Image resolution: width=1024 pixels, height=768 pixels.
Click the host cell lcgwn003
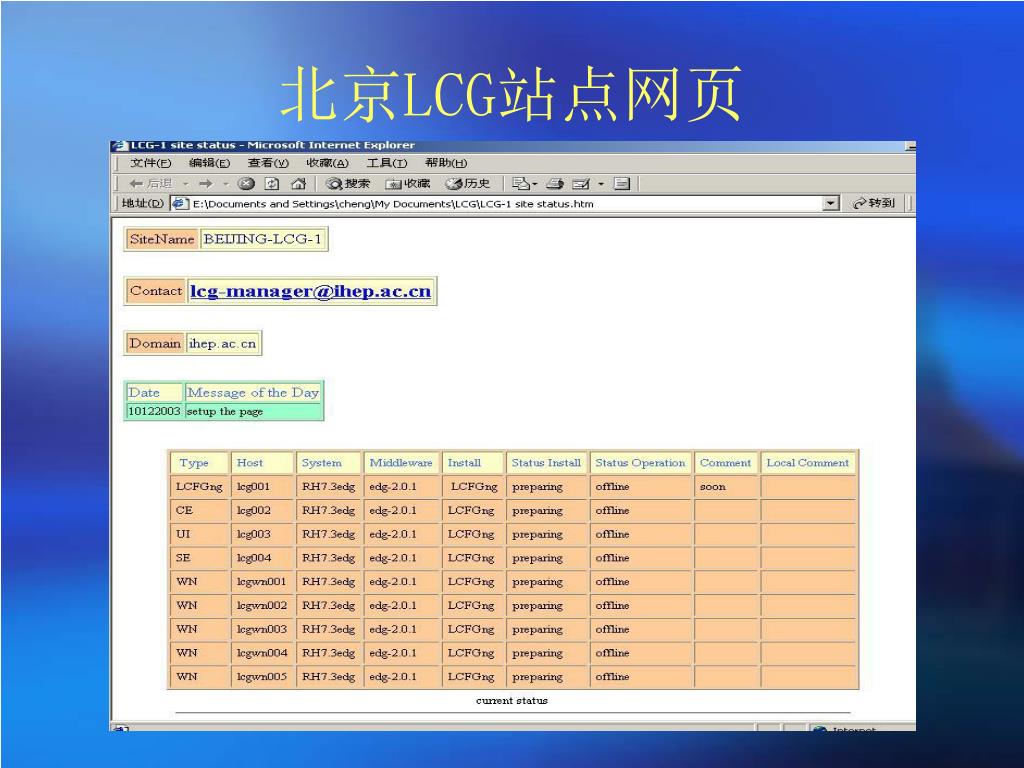261,630
